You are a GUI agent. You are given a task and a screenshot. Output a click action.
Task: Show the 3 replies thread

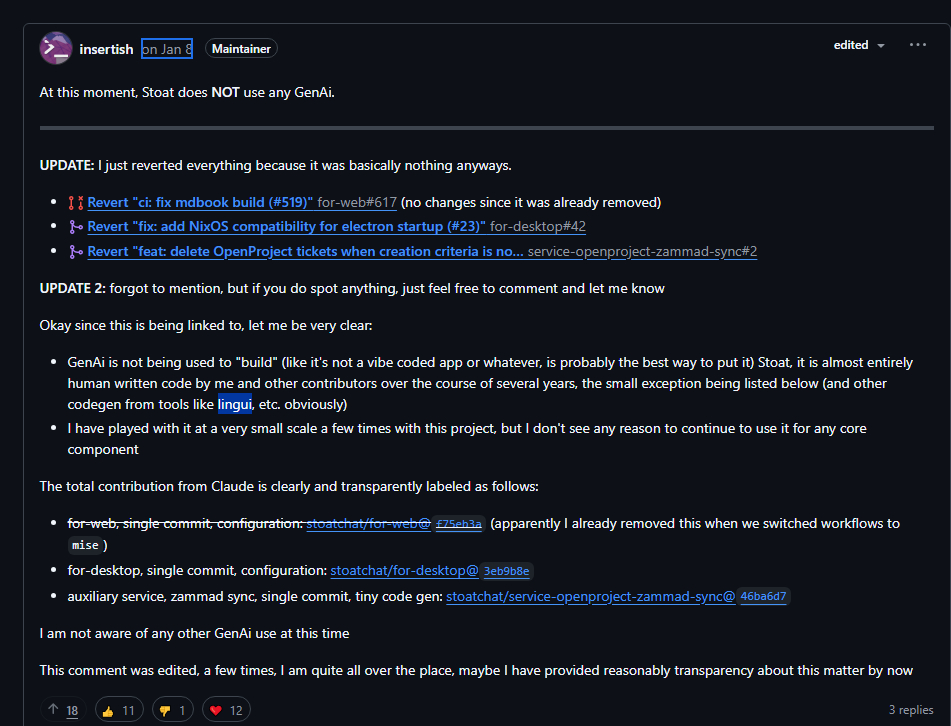pyautogui.click(x=910, y=710)
